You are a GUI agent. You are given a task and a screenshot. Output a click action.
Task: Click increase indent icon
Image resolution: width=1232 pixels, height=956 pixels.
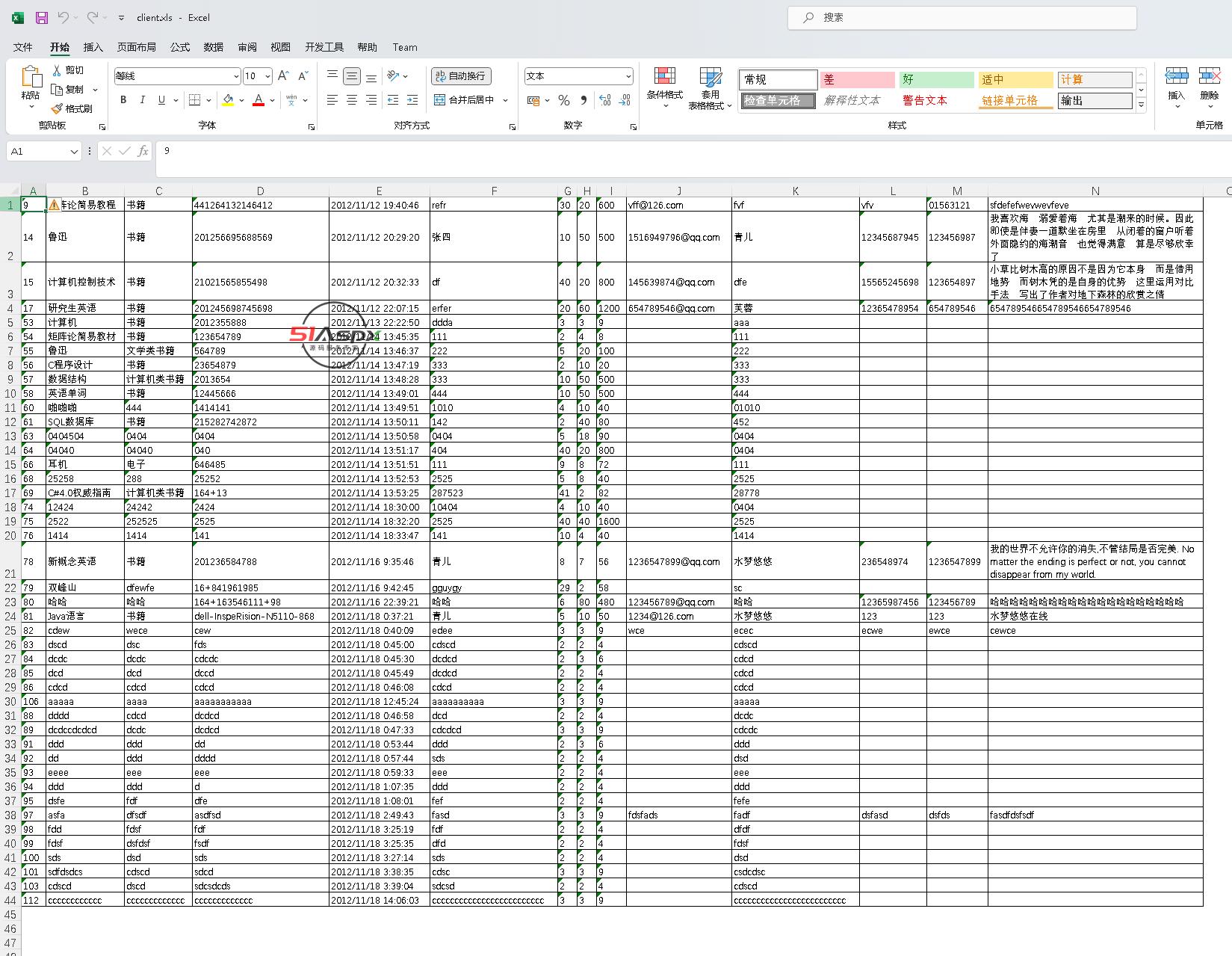tap(412, 99)
